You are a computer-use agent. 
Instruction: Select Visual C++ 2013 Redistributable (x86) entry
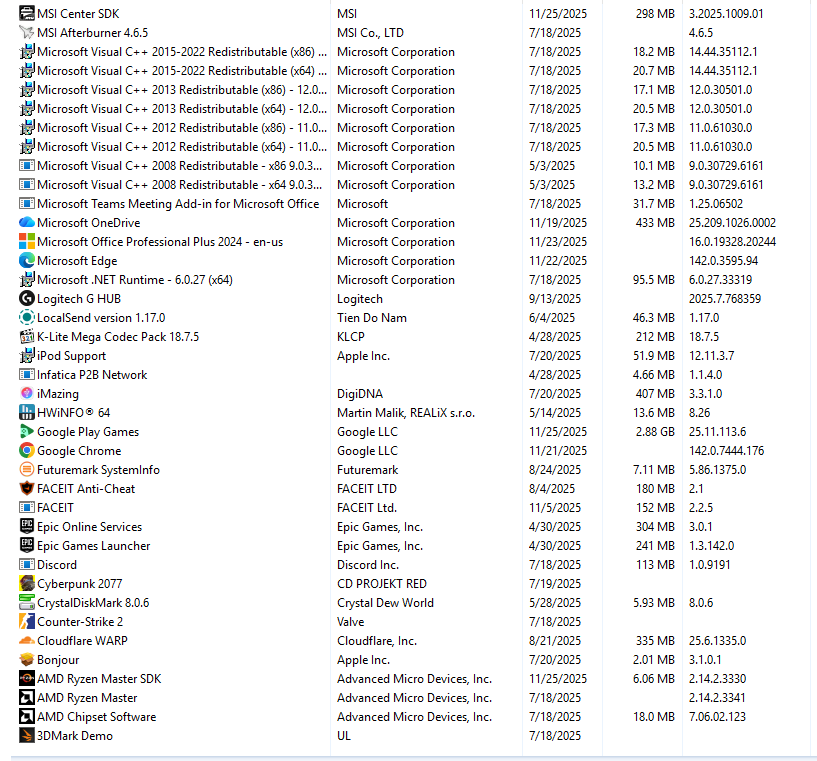[x=182, y=90]
